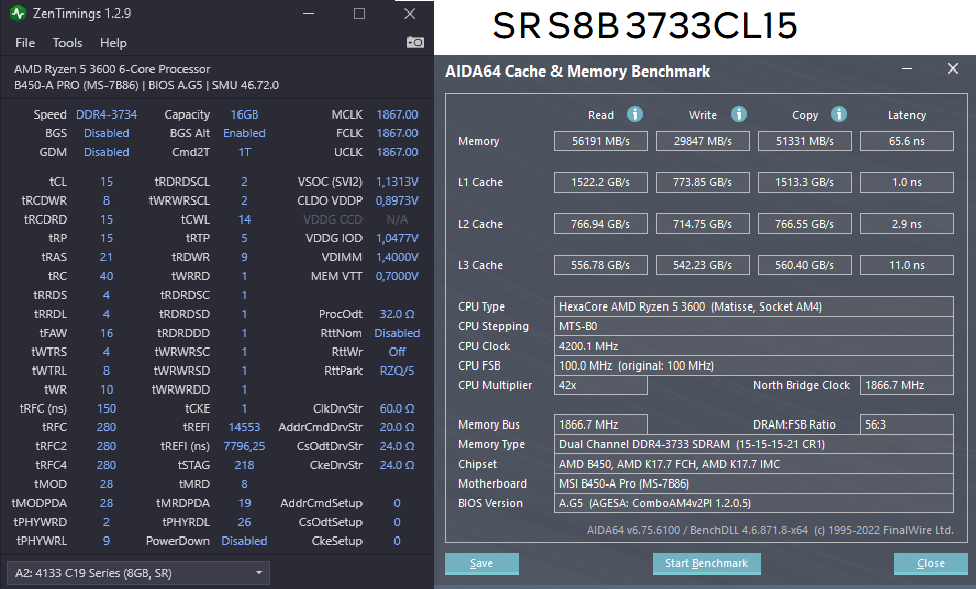Image resolution: width=976 pixels, height=589 pixels.
Task: Click the Memory Bus 1866.7 MHz field
Action: 601,425
